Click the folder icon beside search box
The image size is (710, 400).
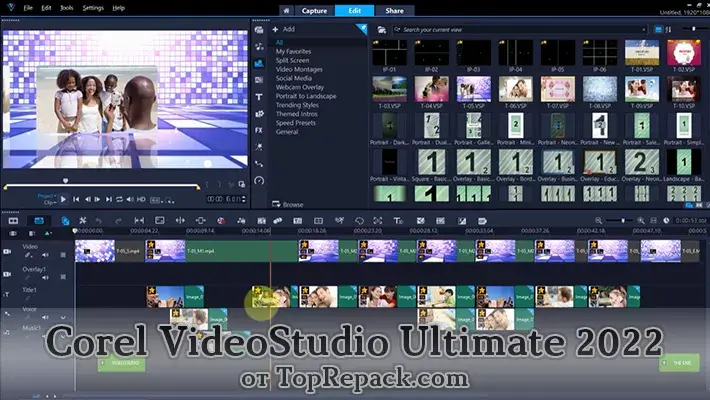pyautogui.click(x=382, y=30)
